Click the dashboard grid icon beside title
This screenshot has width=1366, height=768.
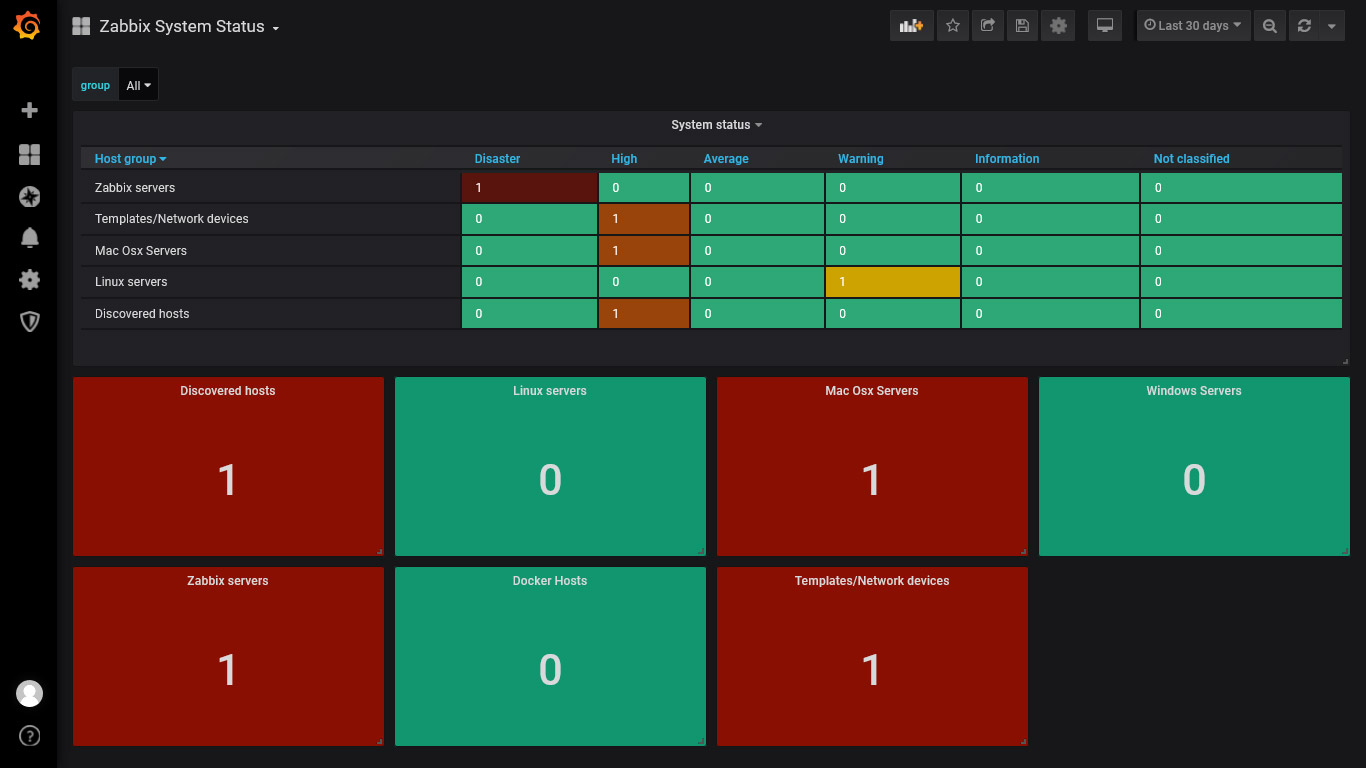point(81,26)
